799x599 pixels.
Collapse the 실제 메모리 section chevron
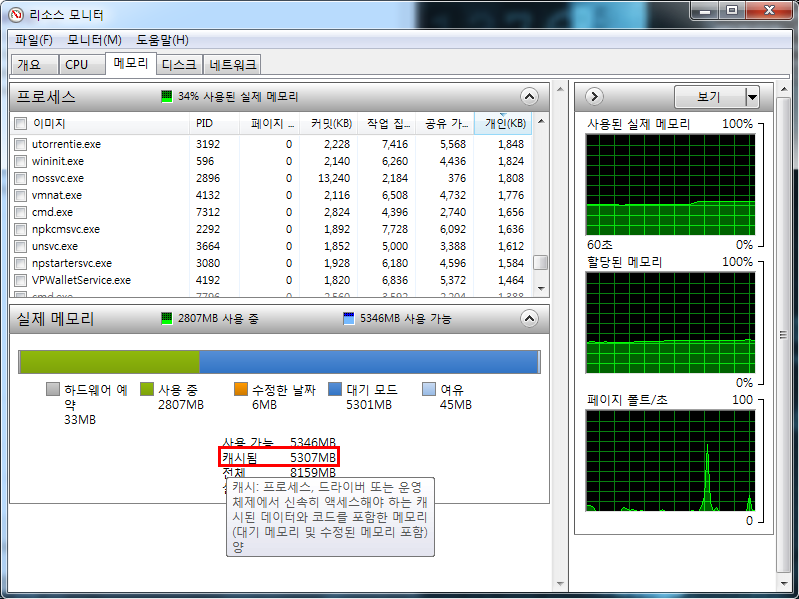point(529,319)
